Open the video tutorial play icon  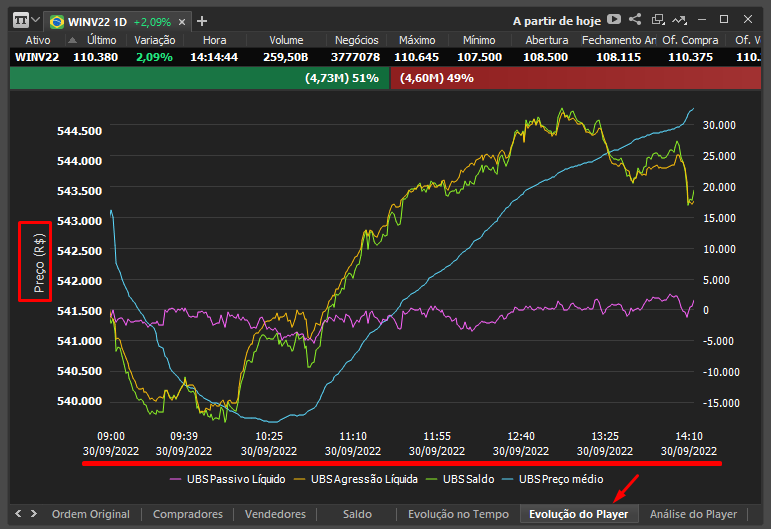point(614,19)
